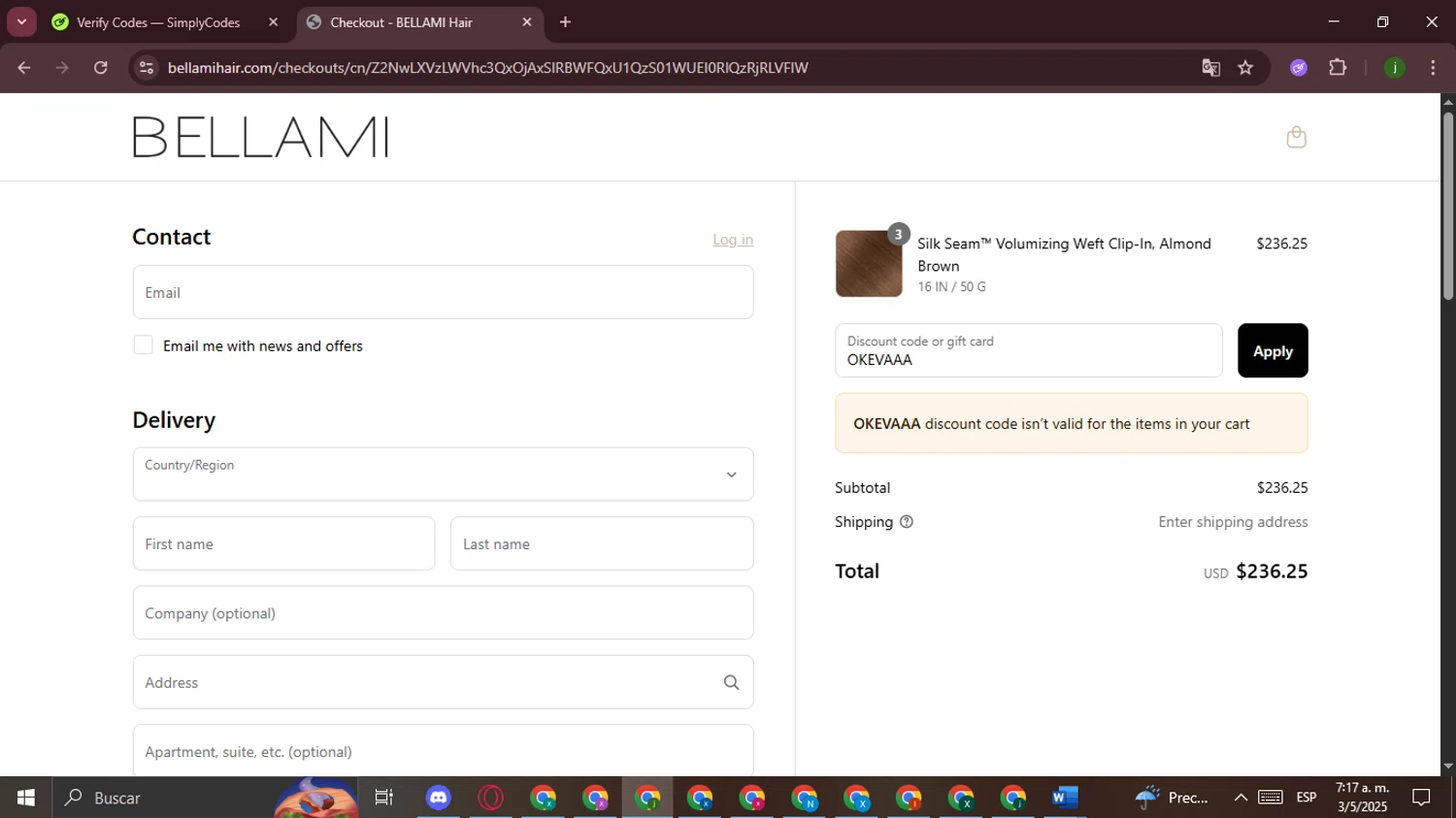The width and height of the screenshot is (1456, 818).
Task: Close the Verify Codes SimplyCodes tab
Action: click(x=273, y=21)
